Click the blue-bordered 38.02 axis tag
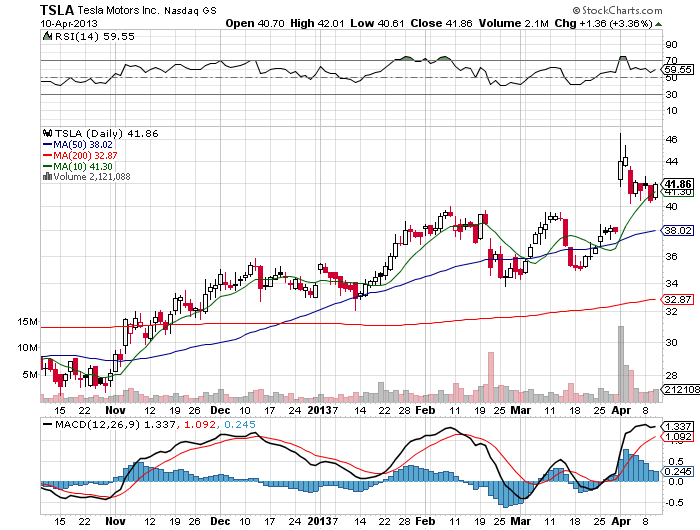This screenshot has width=700, height=530. click(678, 230)
